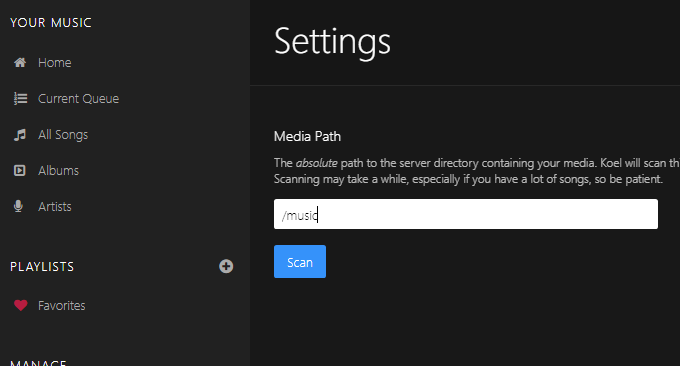Click the All Songs music note icon
This screenshot has height=366, width=680.
point(20,135)
